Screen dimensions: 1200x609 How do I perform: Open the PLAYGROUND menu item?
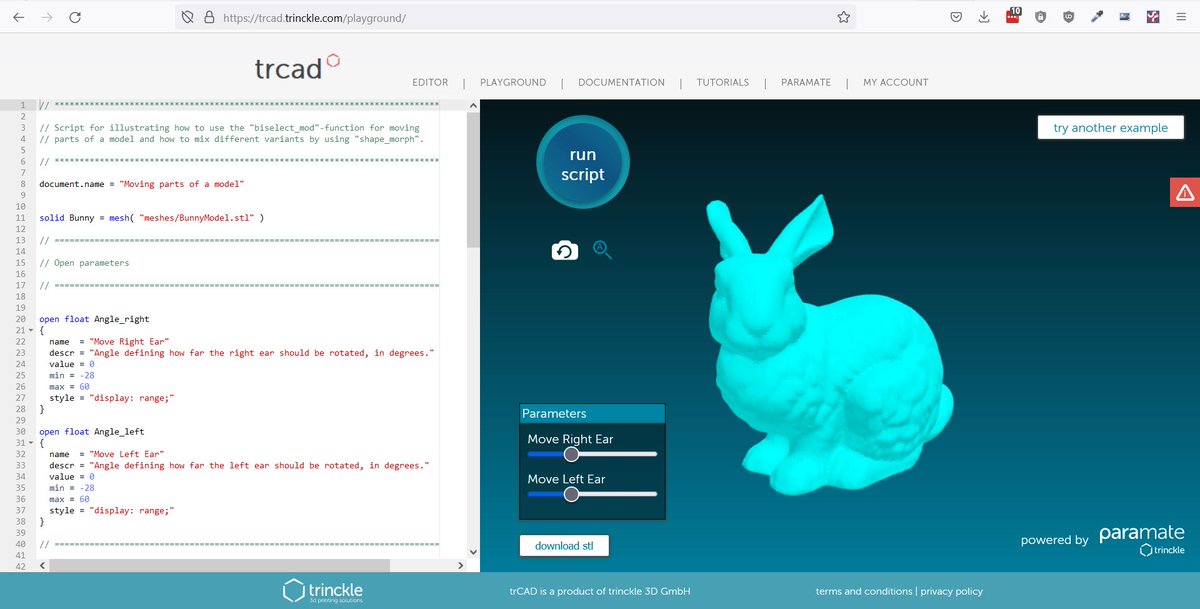click(513, 82)
